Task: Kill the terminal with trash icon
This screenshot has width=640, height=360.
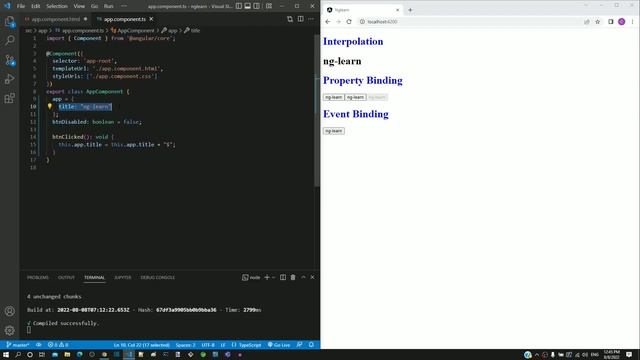Action: (293, 278)
